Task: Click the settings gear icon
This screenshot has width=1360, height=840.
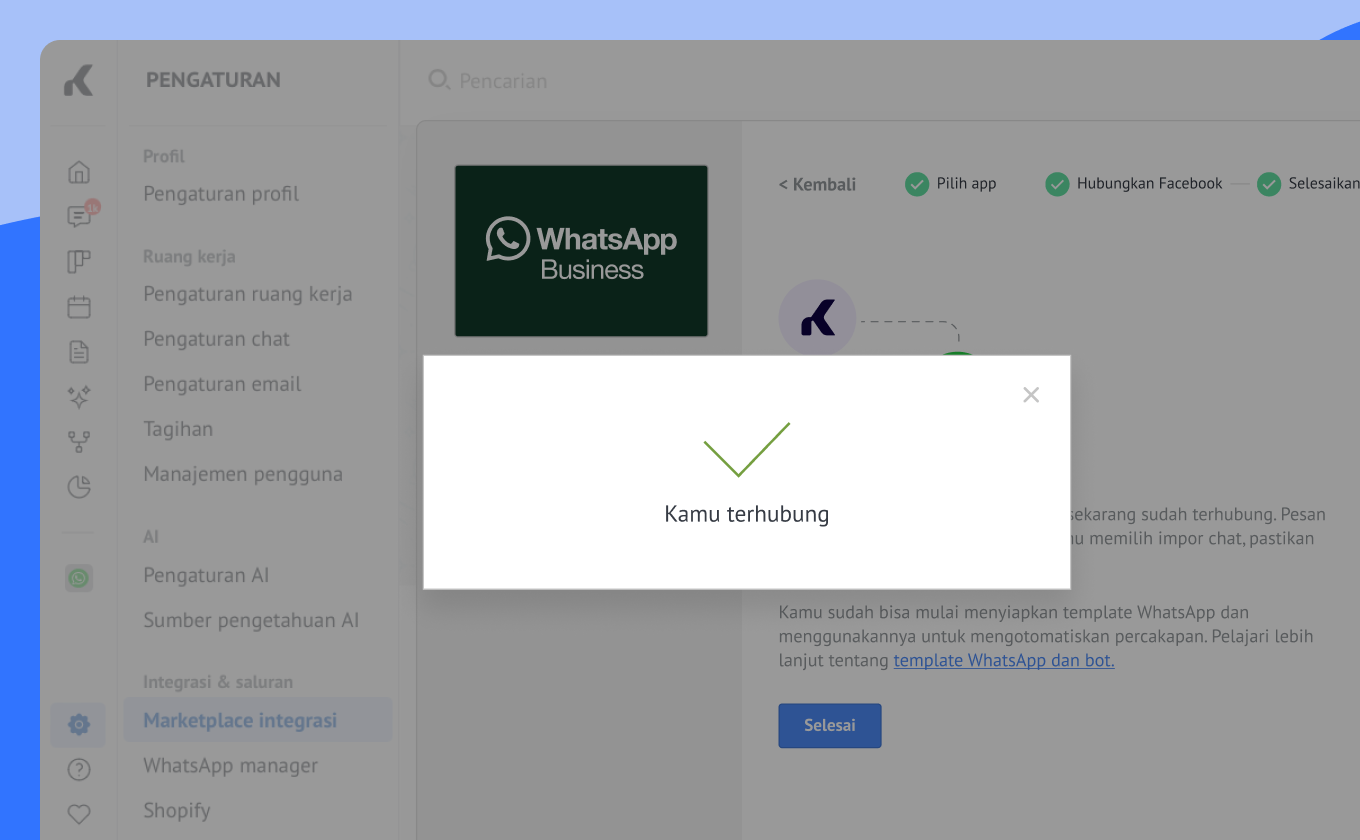Action: [x=79, y=725]
